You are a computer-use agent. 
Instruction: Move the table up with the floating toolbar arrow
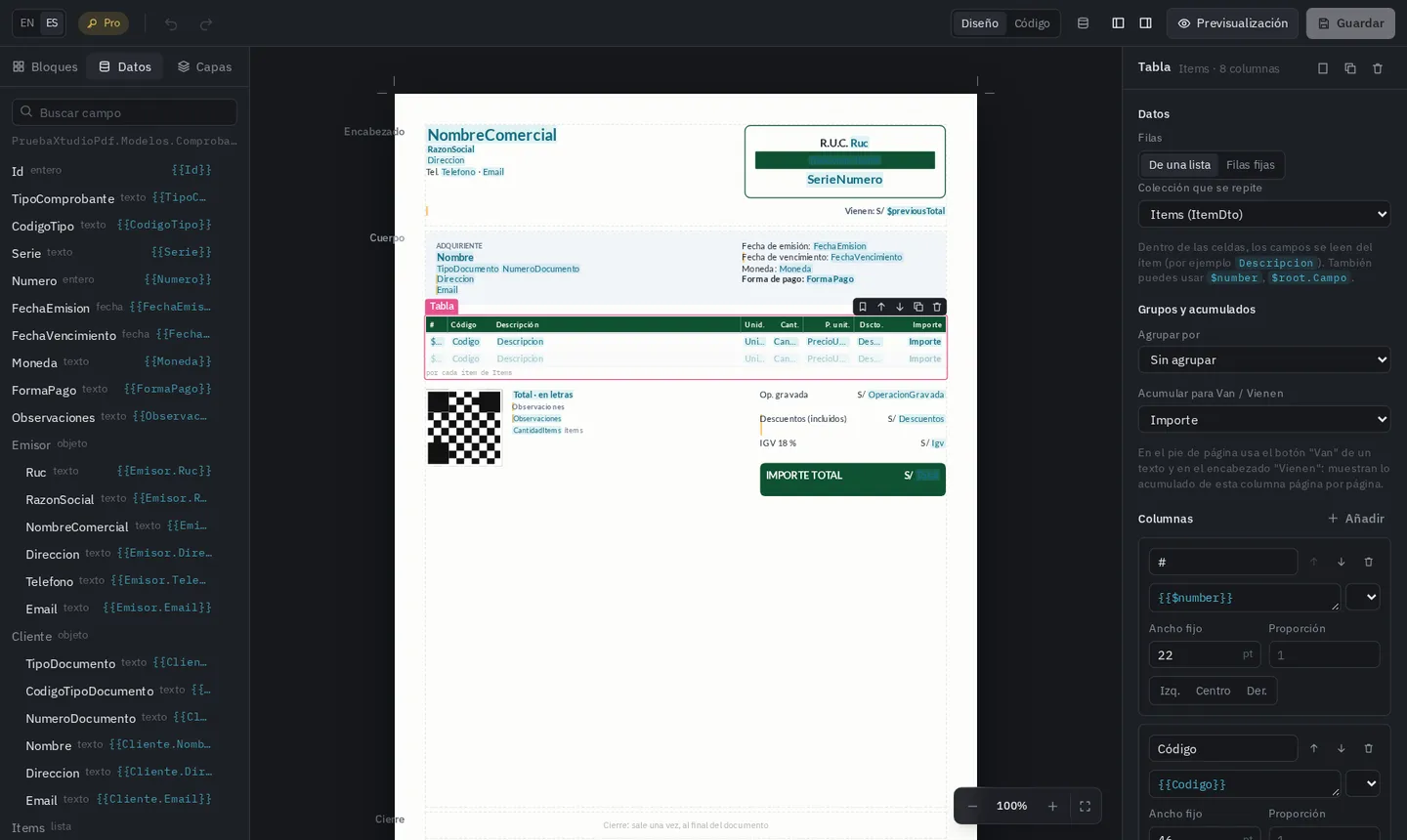pyautogui.click(x=880, y=307)
